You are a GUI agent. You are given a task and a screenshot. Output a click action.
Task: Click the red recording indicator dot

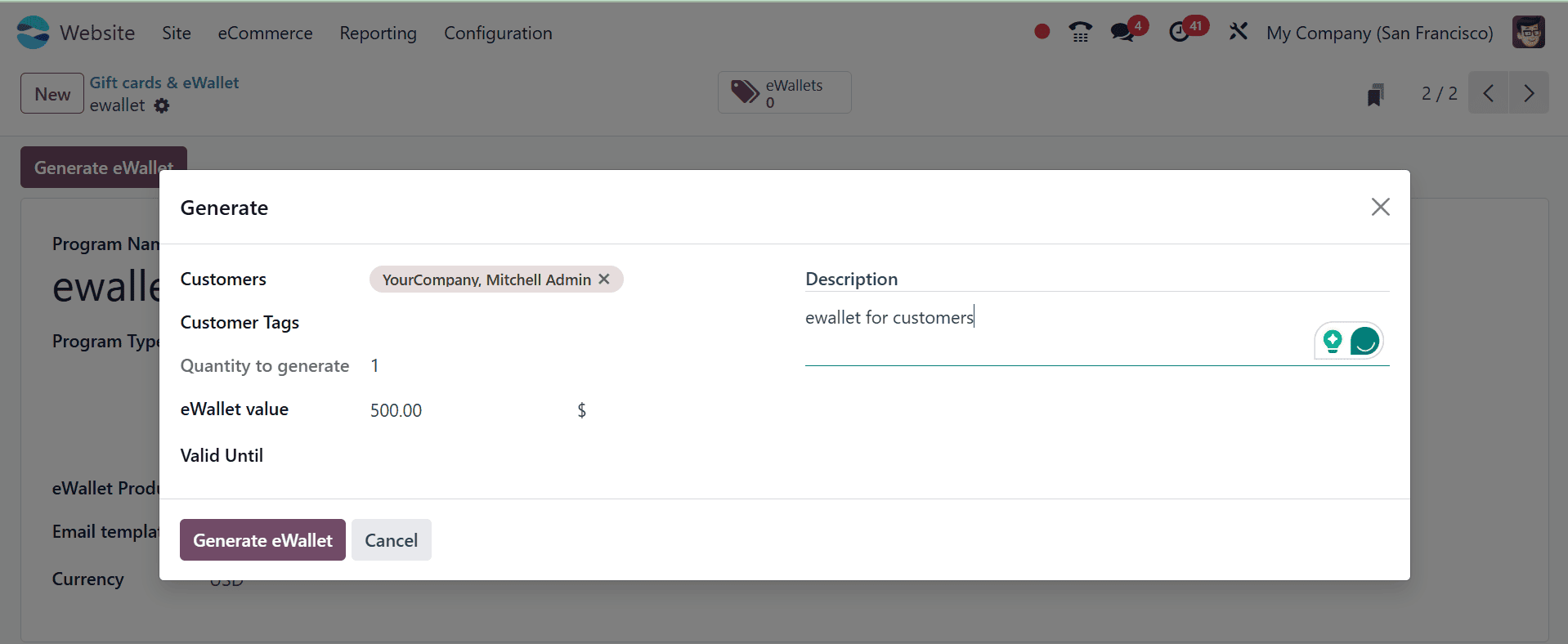pyautogui.click(x=1042, y=32)
